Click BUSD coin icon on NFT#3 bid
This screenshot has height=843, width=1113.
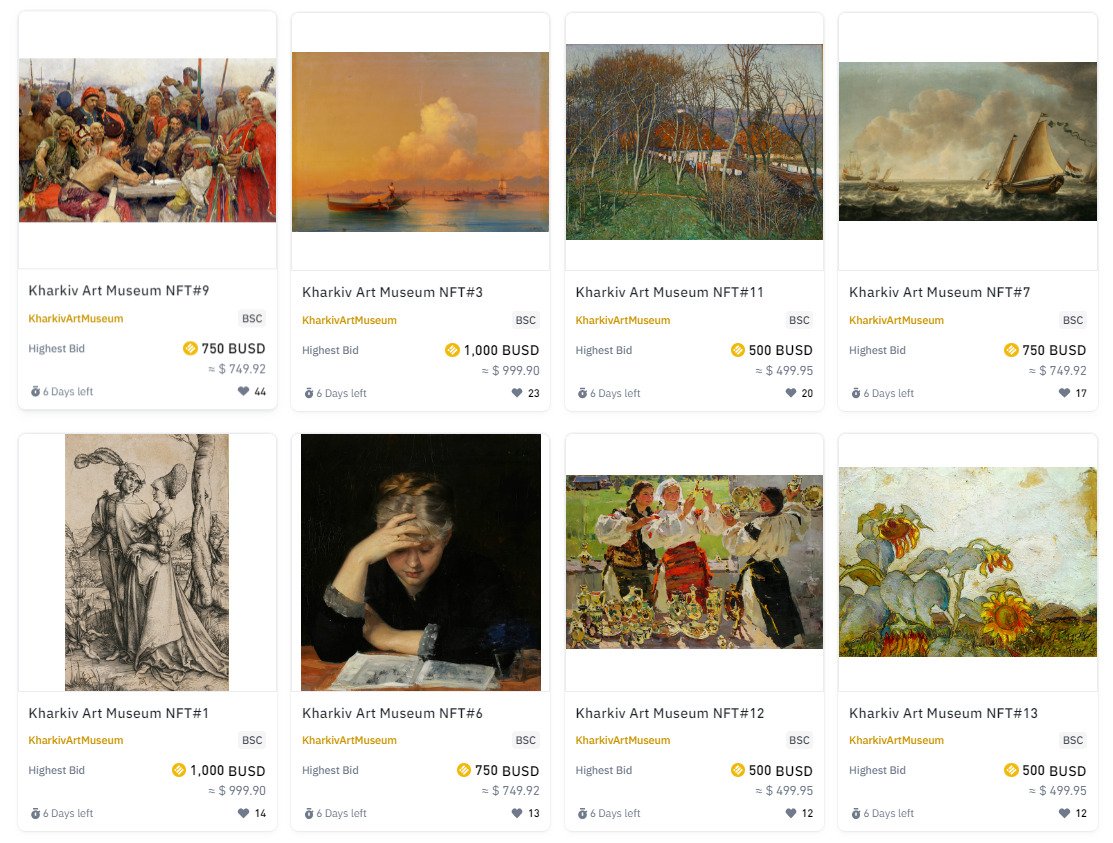[452, 350]
